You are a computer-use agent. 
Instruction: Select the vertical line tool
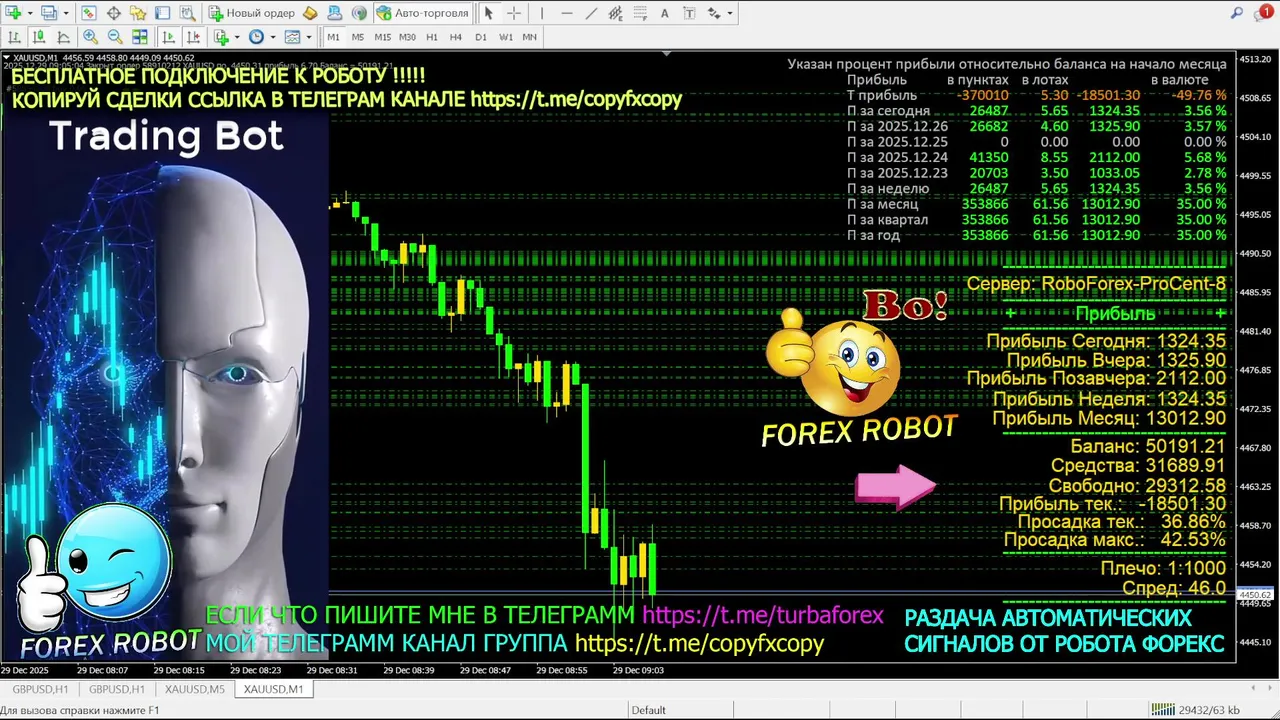(541, 13)
